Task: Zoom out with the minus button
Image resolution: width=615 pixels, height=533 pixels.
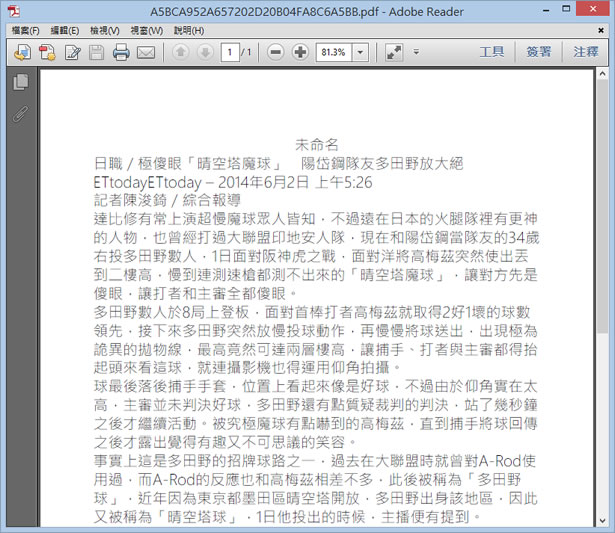Action: (x=275, y=52)
